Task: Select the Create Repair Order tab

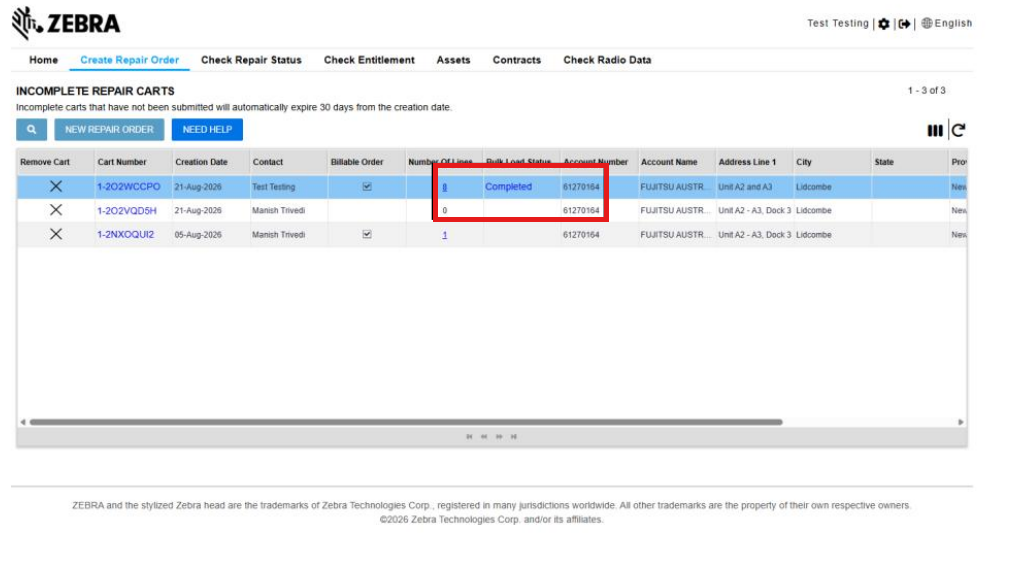Action: pyautogui.click(x=130, y=60)
